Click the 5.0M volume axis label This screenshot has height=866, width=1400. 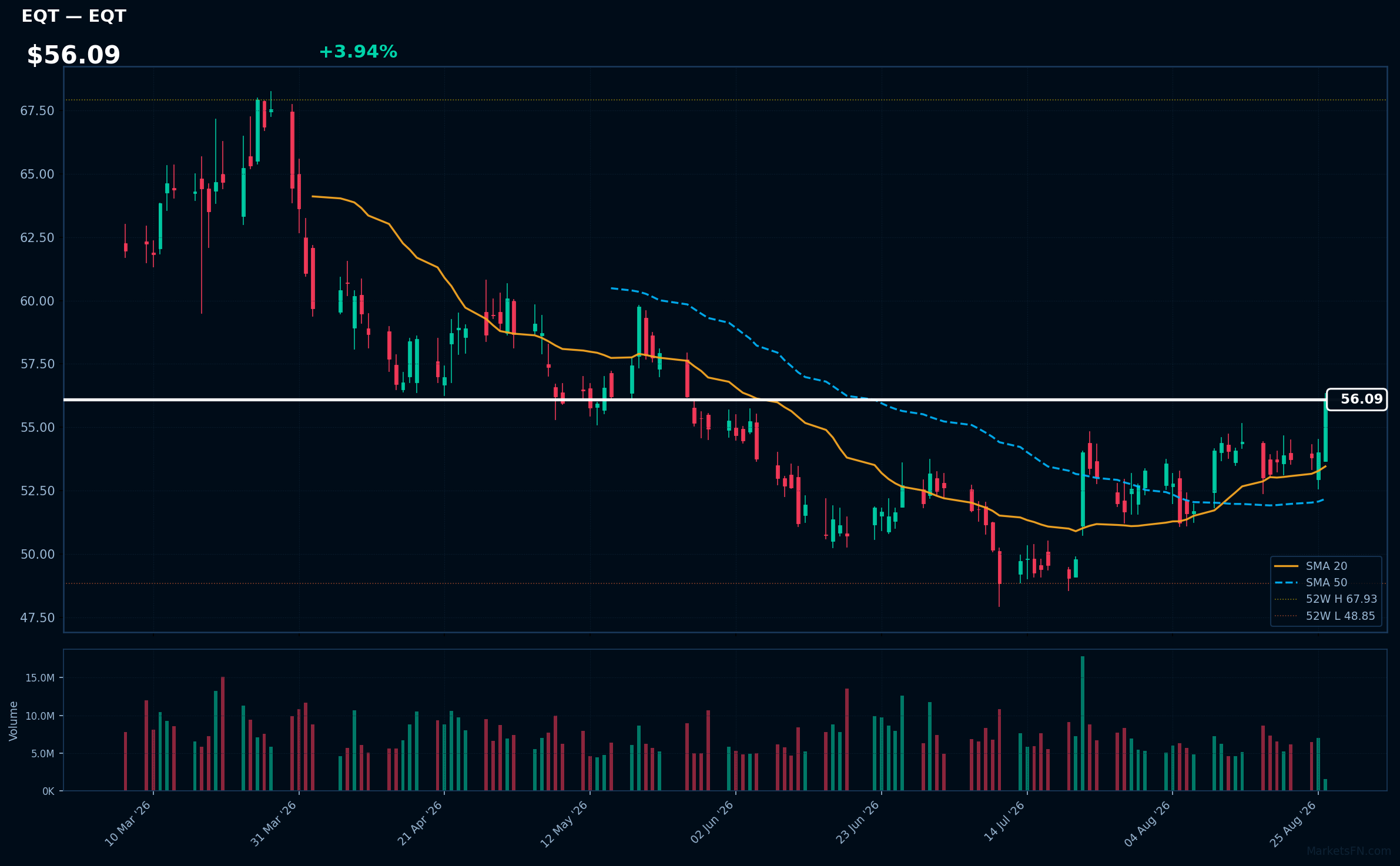[42, 754]
